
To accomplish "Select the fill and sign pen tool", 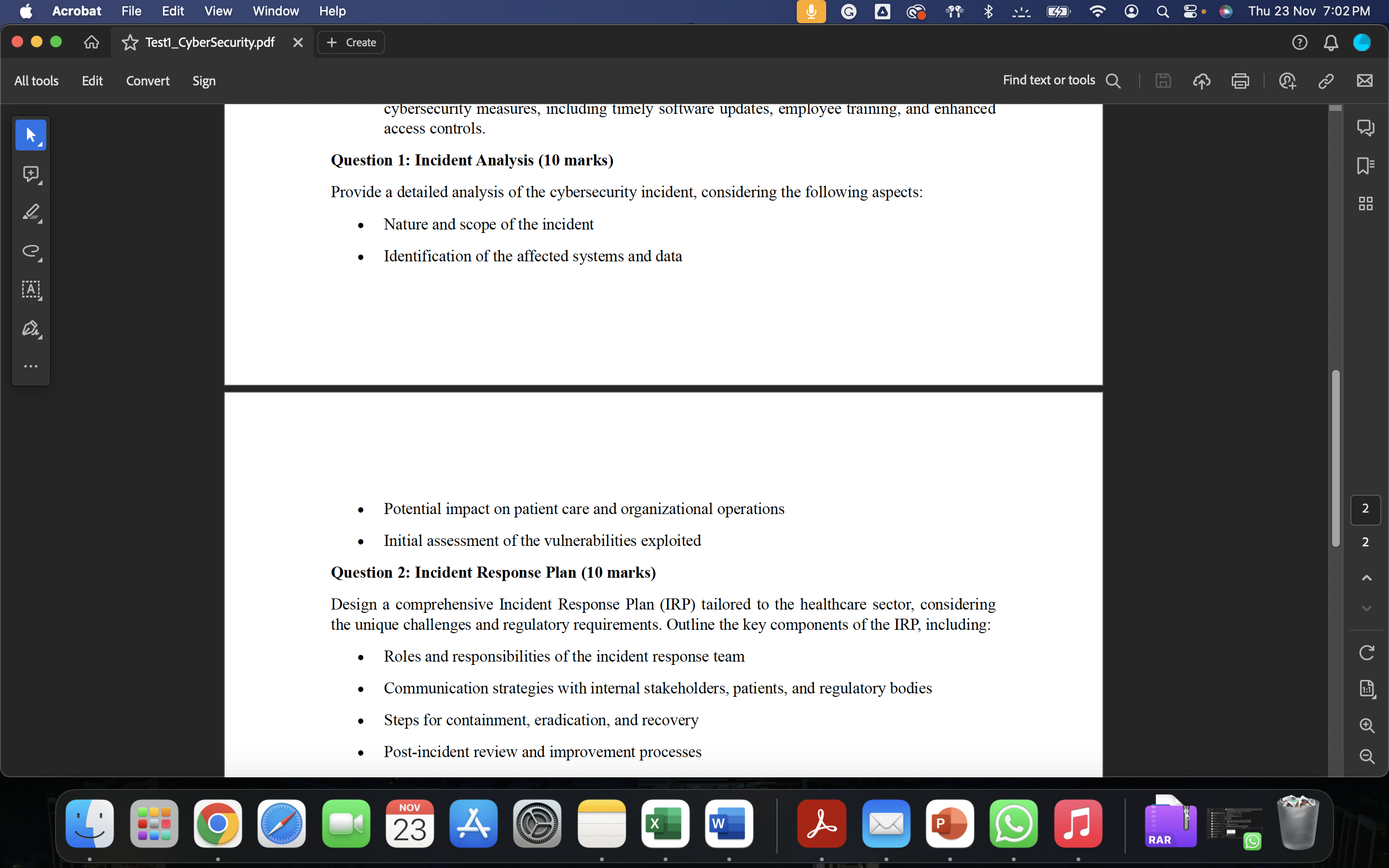I will click(31, 328).
